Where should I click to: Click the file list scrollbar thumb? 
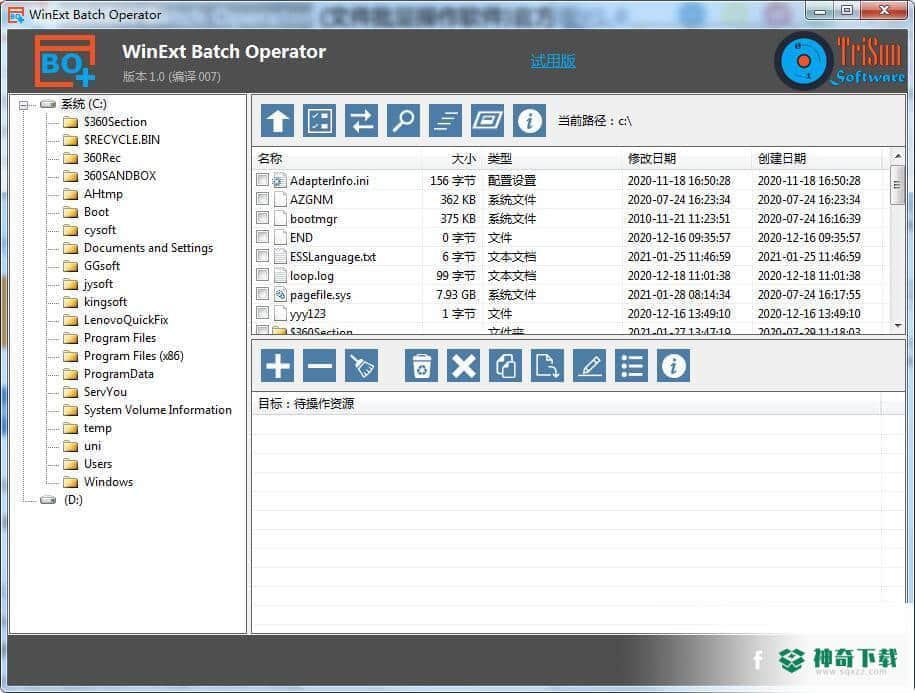tap(897, 185)
